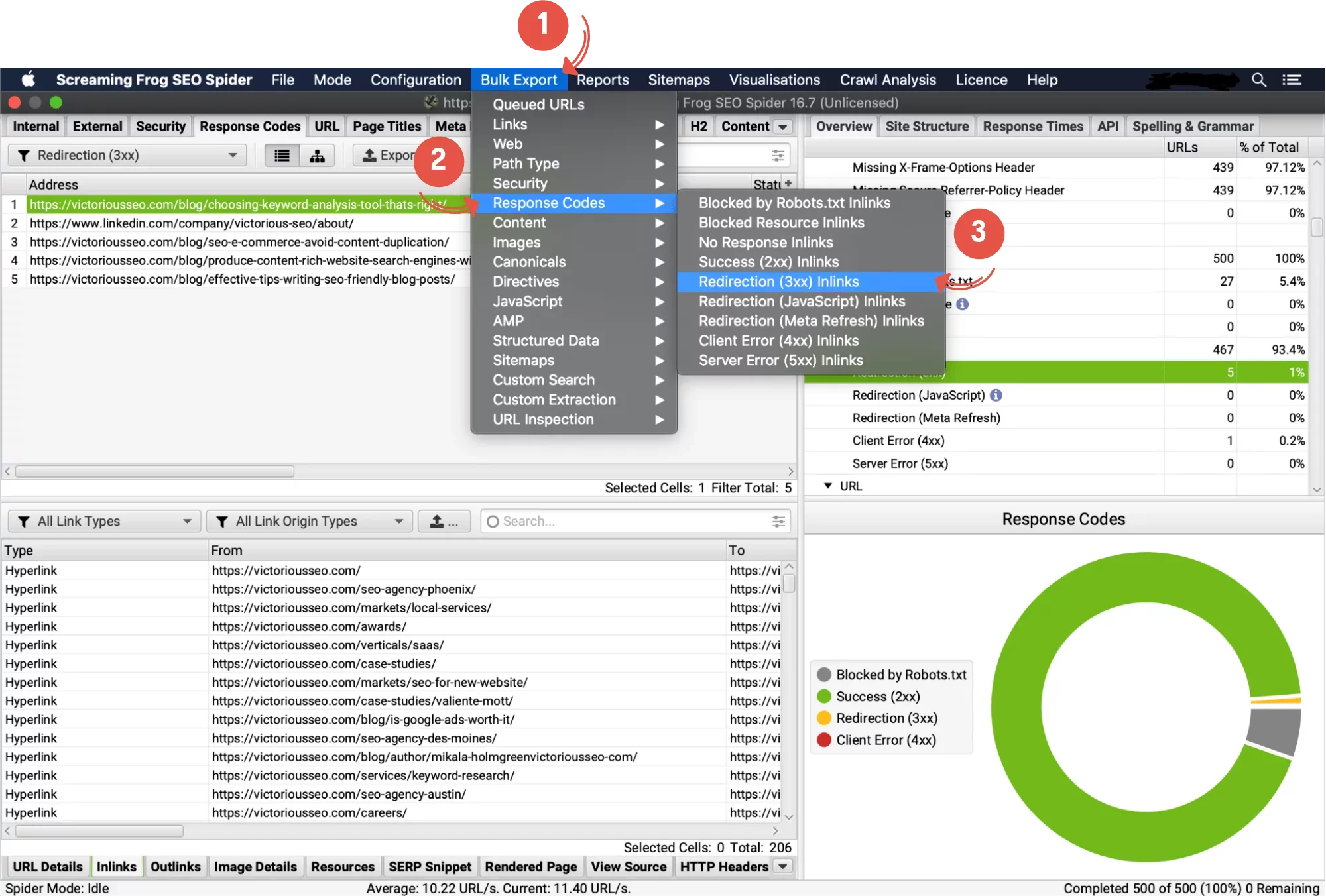The height and width of the screenshot is (896, 1326).
Task: Click the Visualisations menu item
Action: tap(775, 79)
